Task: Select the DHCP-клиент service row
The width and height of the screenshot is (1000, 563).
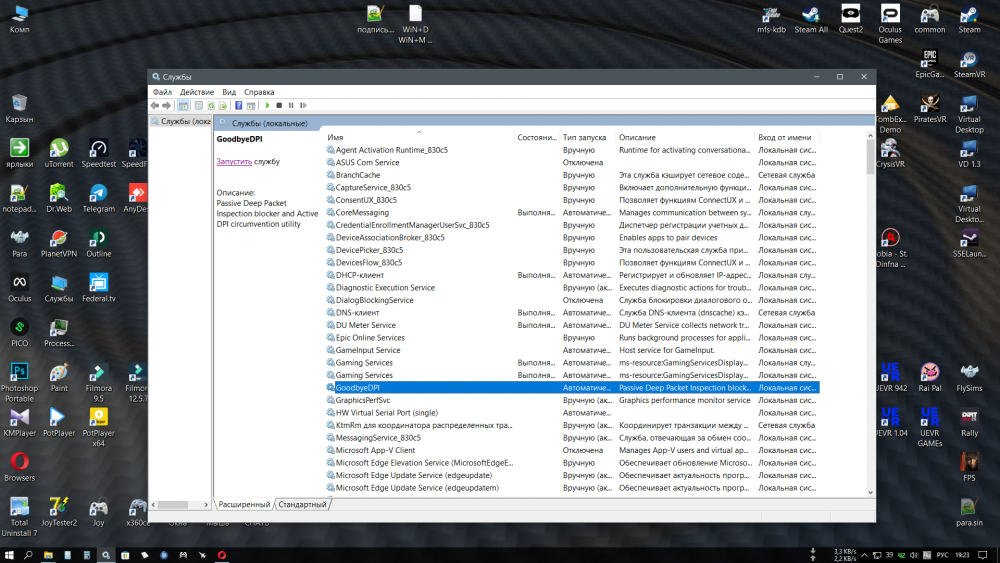Action: pyautogui.click(x=360, y=275)
